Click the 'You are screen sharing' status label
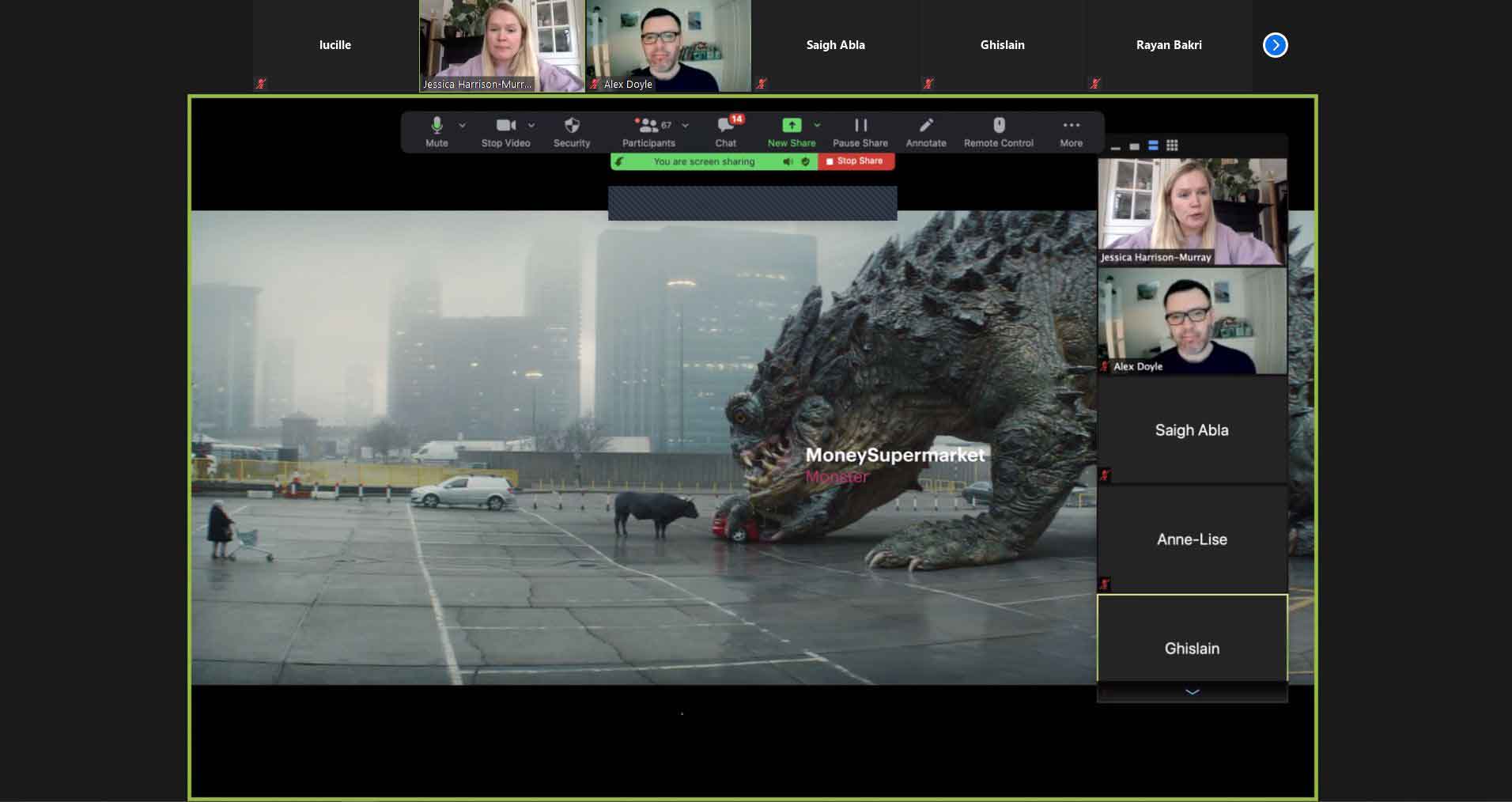The height and width of the screenshot is (802, 1512). (x=704, y=161)
